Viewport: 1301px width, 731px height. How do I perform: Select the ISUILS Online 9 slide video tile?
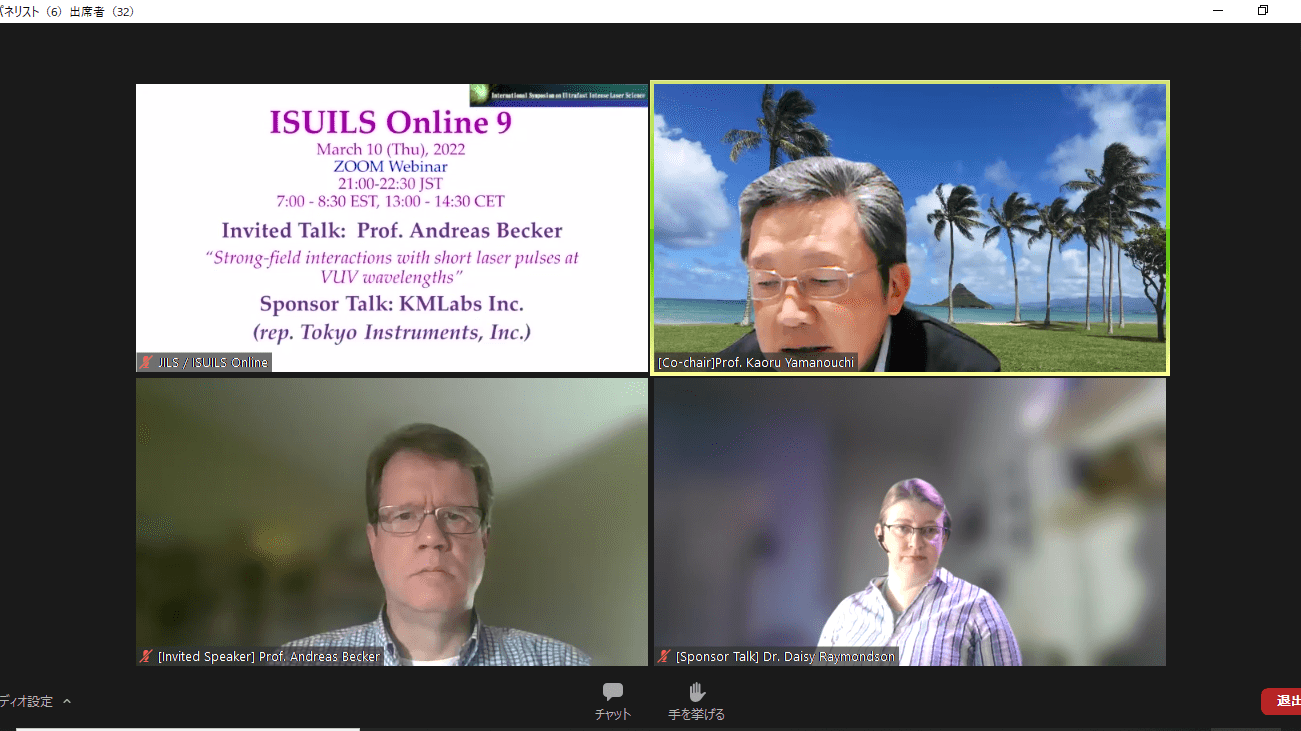392,228
